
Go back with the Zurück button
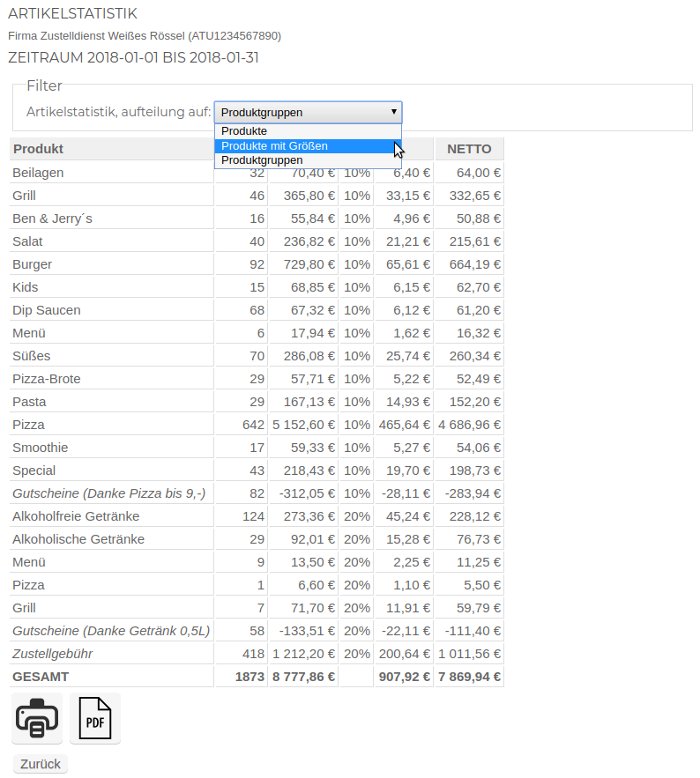click(40, 764)
